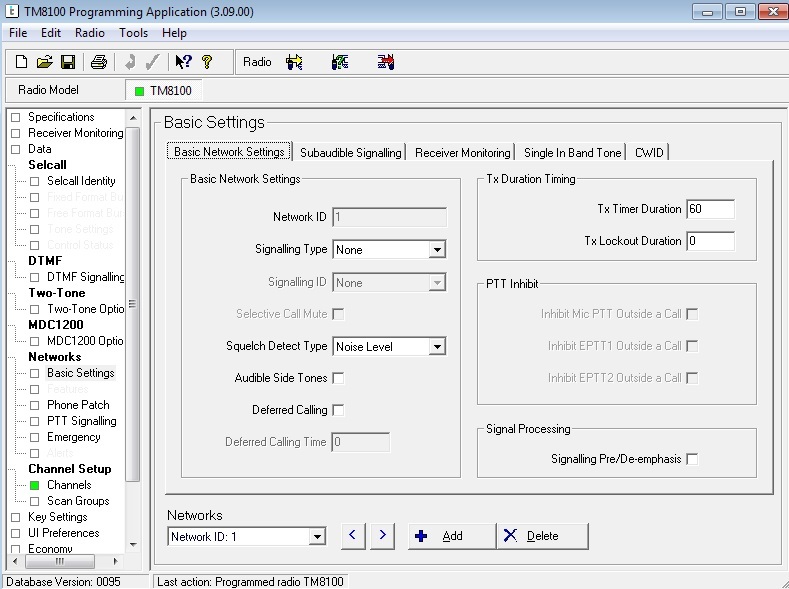Click the Delete network button
The width and height of the screenshot is (789, 589).
click(542, 536)
